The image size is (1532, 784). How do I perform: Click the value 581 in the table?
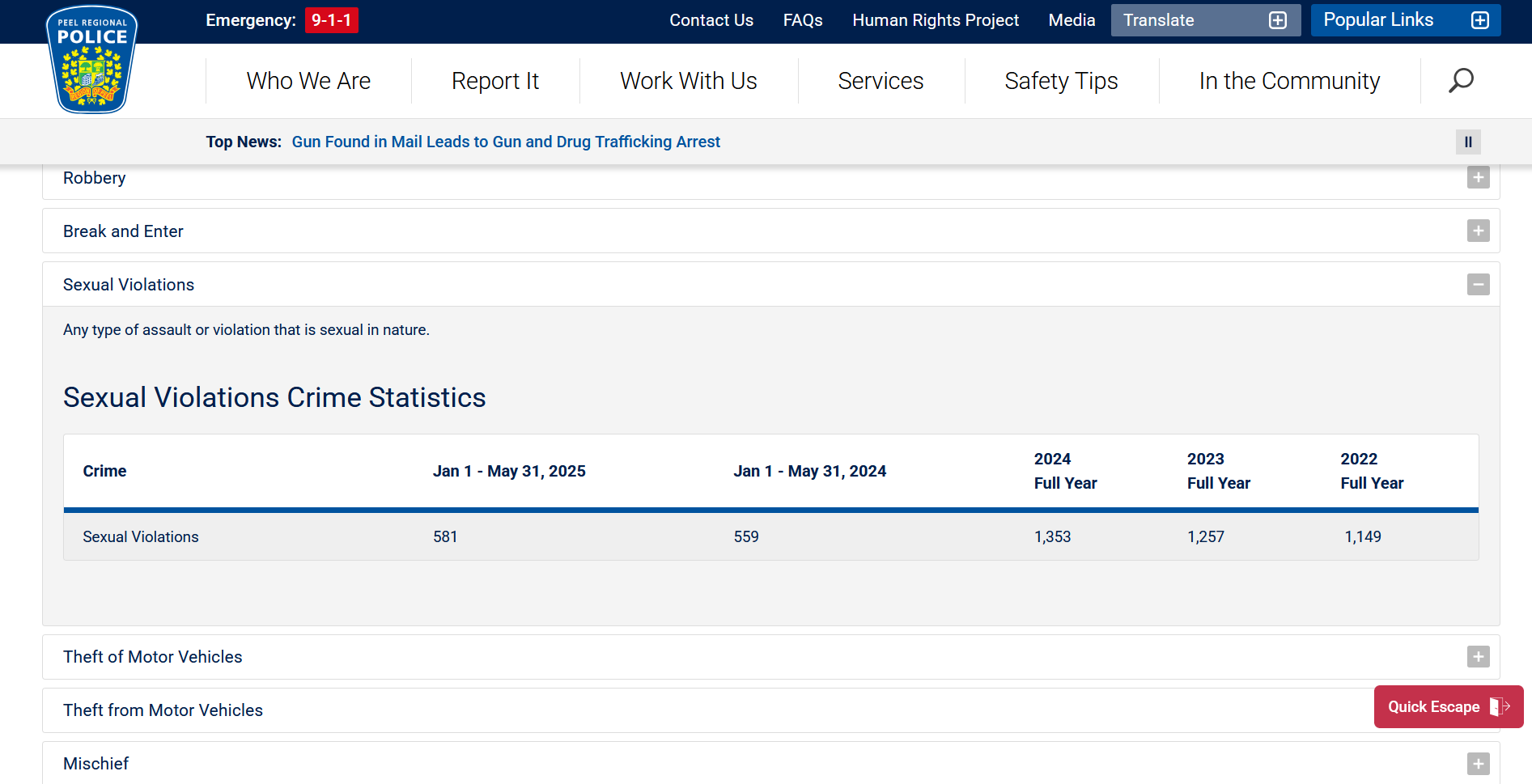445,537
